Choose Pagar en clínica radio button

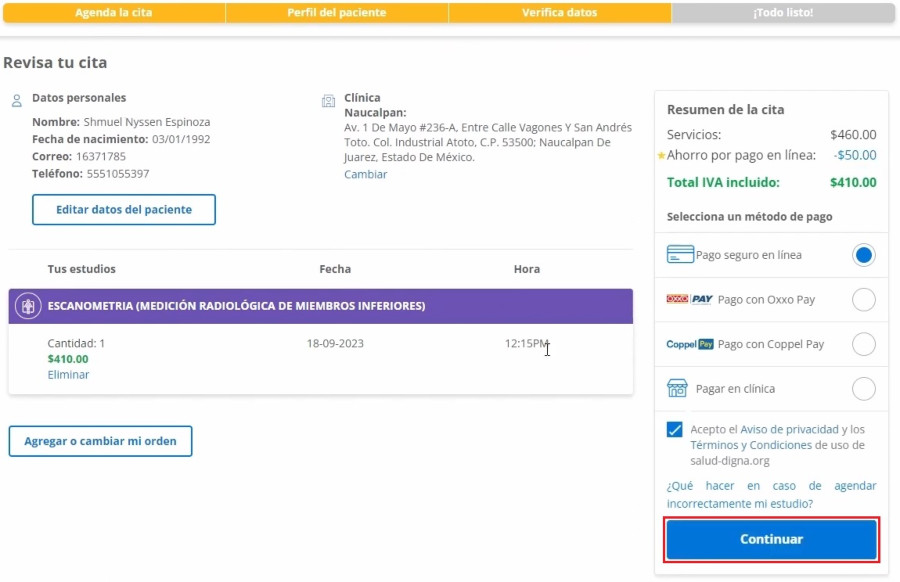pos(864,388)
